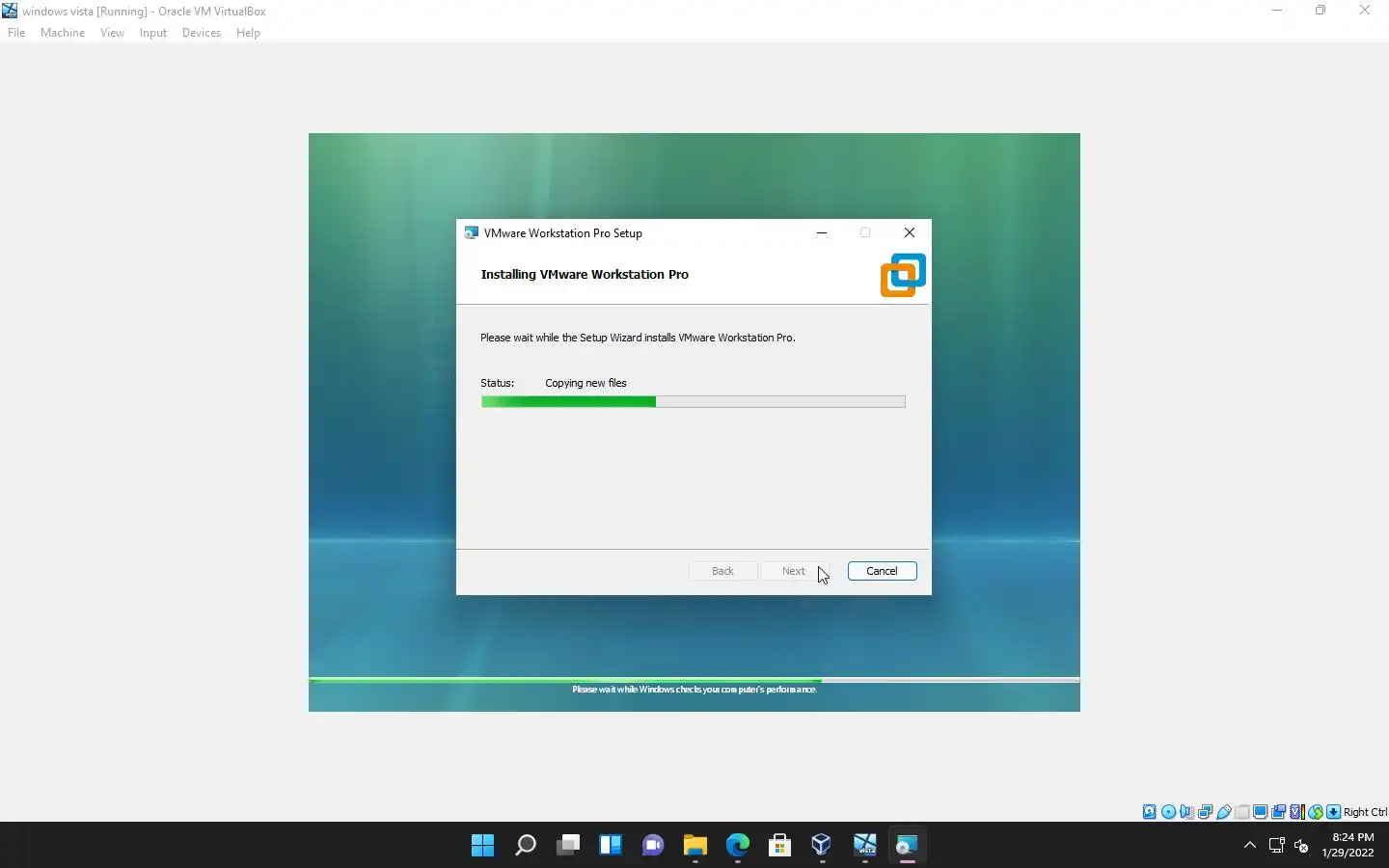Screen dimensions: 1389x868
Task: Click the virtualization CPU features icon
Action: click(1297, 812)
